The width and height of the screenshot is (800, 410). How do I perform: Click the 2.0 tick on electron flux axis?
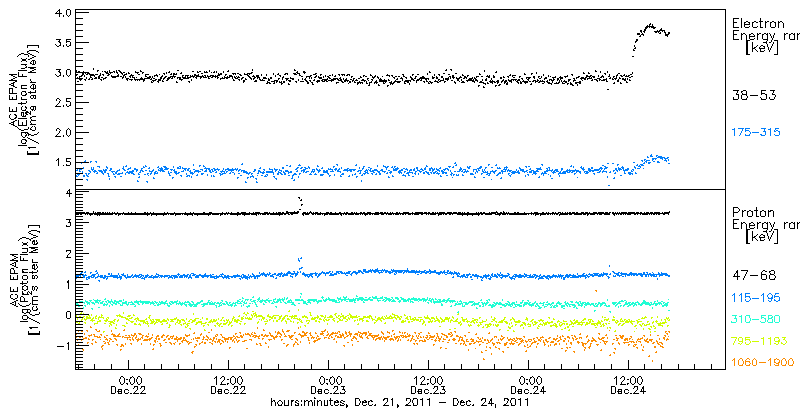tap(62, 133)
